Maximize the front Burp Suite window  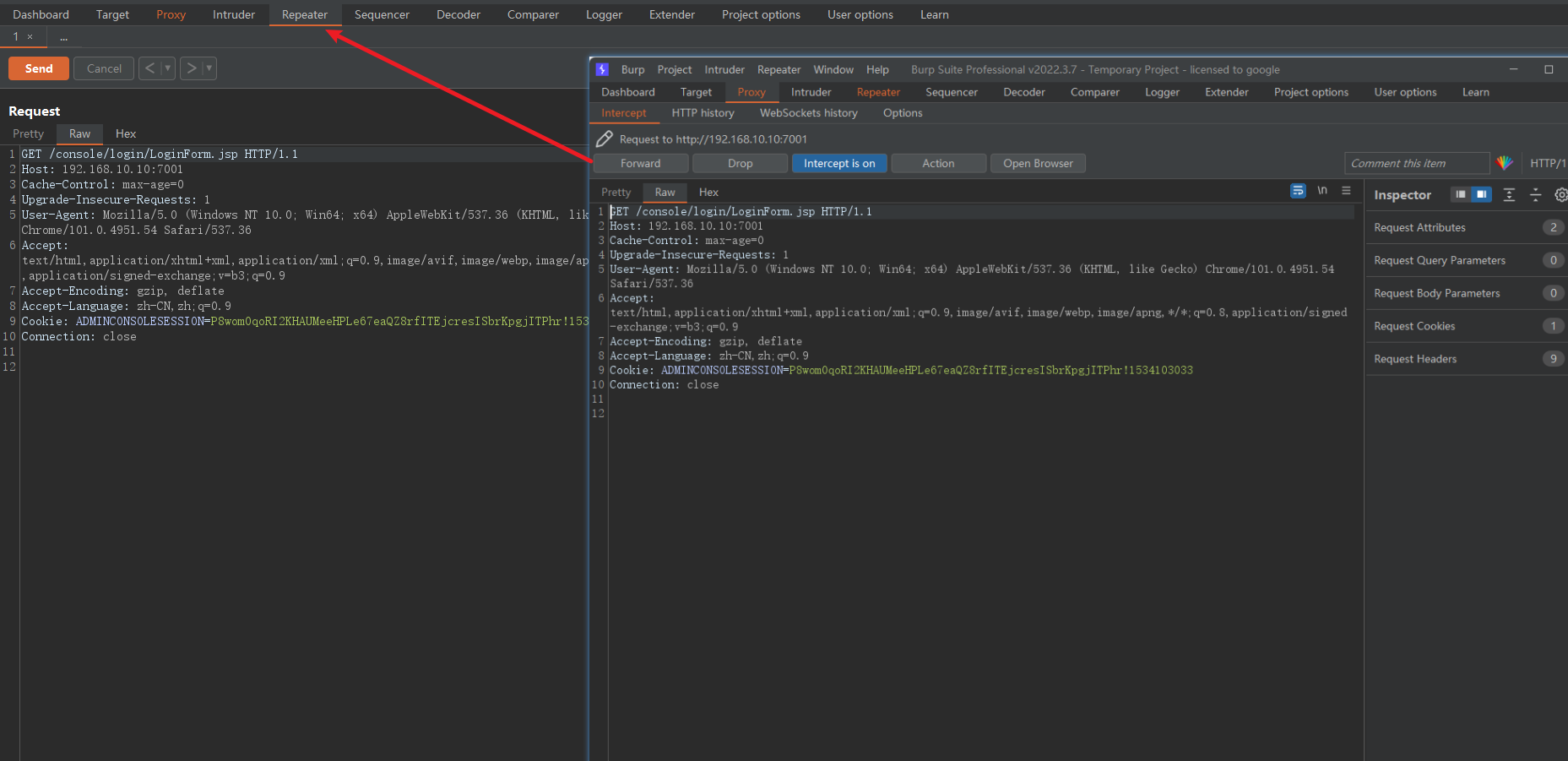pos(1549,69)
